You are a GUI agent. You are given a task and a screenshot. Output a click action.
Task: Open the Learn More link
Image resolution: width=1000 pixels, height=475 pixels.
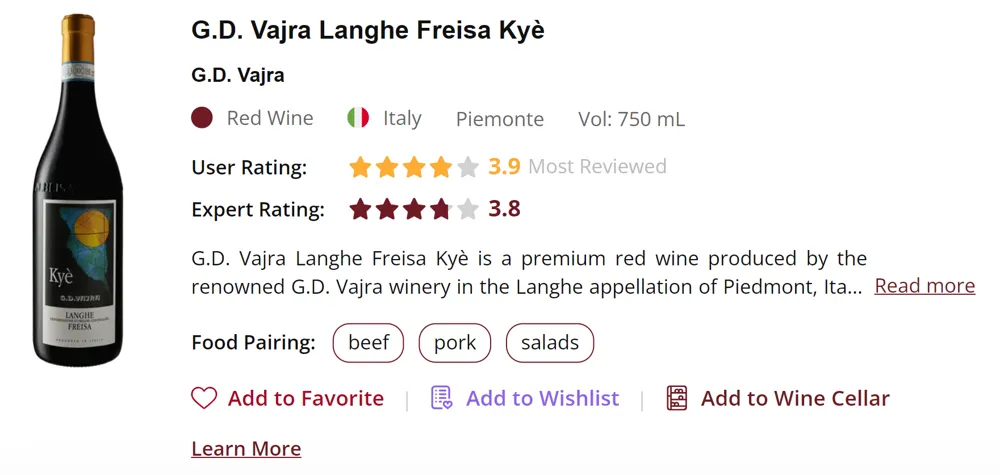click(x=246, y=448)
